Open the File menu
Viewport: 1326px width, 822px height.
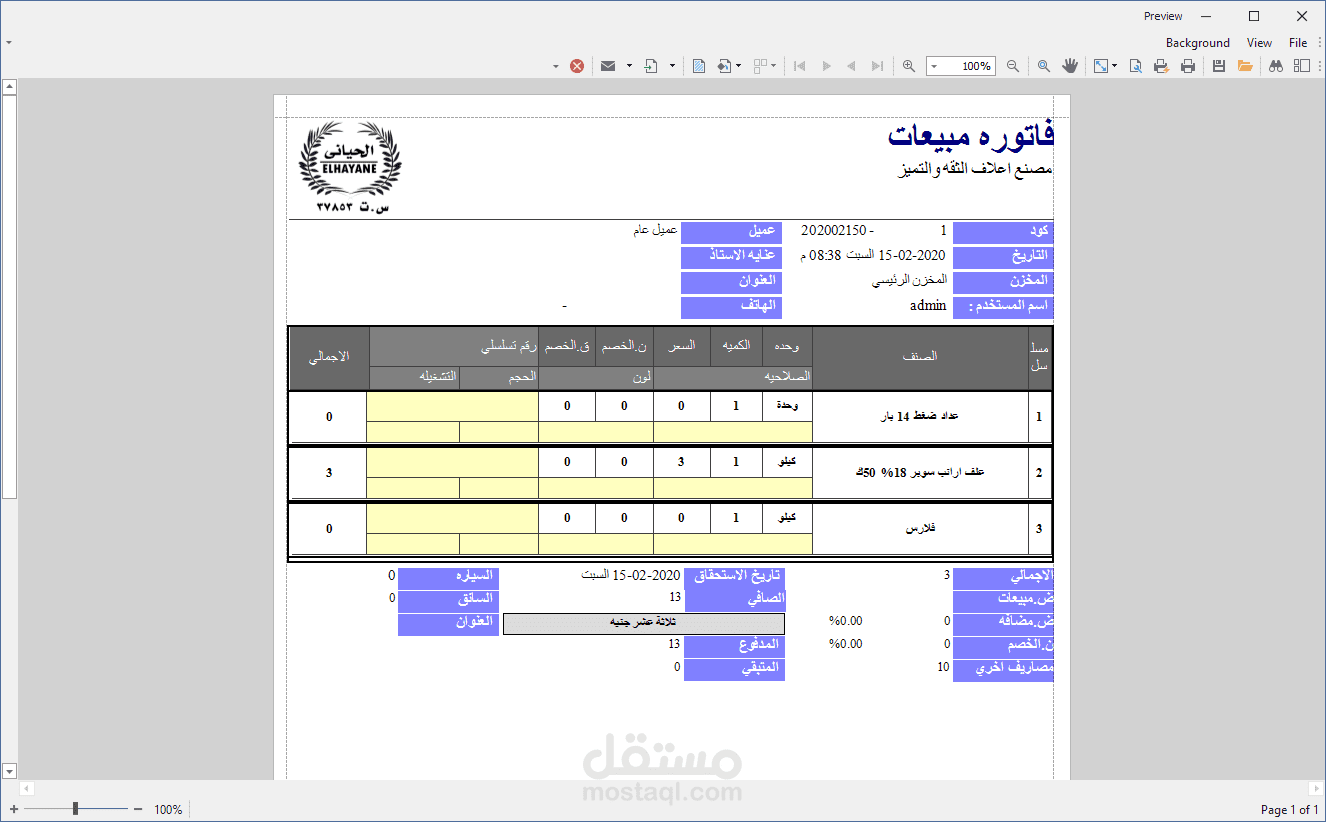[x=1298, y=43]
